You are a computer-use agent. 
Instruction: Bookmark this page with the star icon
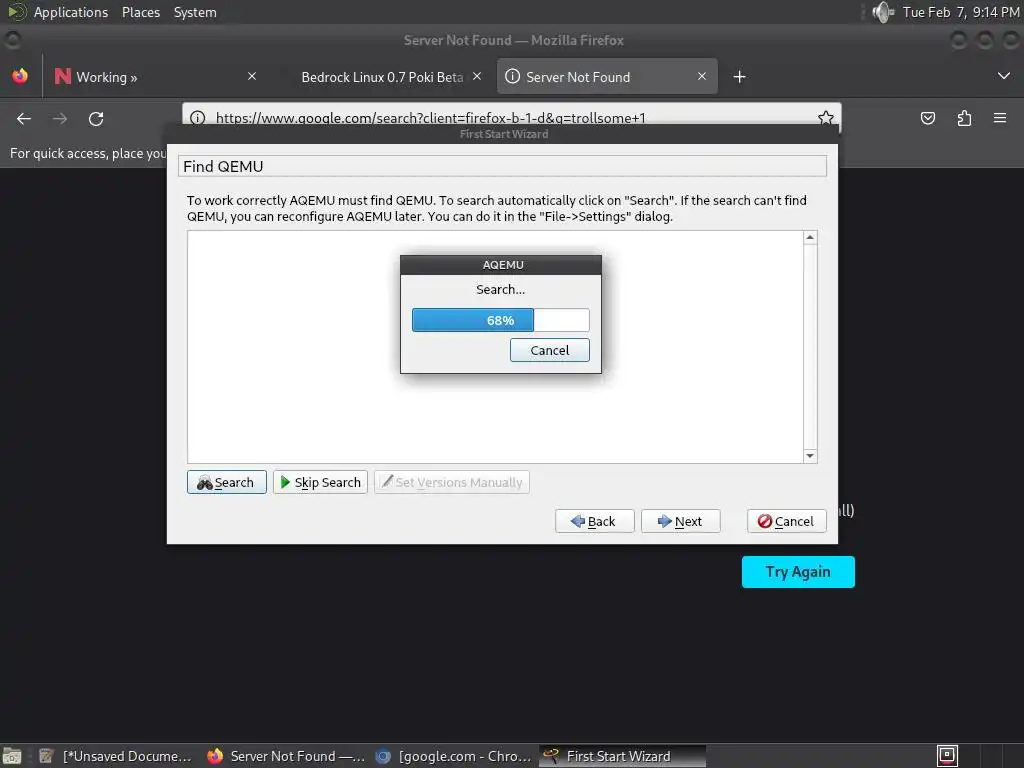click(x=825, y=118)
